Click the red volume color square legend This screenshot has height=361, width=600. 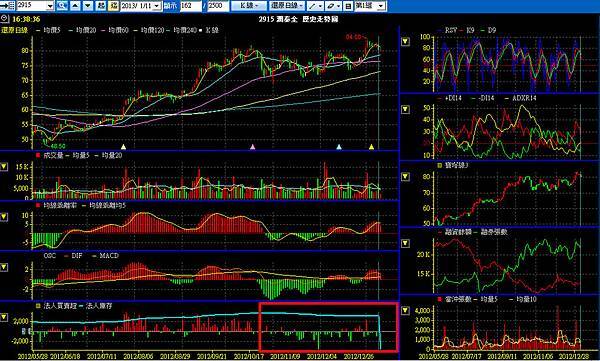pos(38,155)
